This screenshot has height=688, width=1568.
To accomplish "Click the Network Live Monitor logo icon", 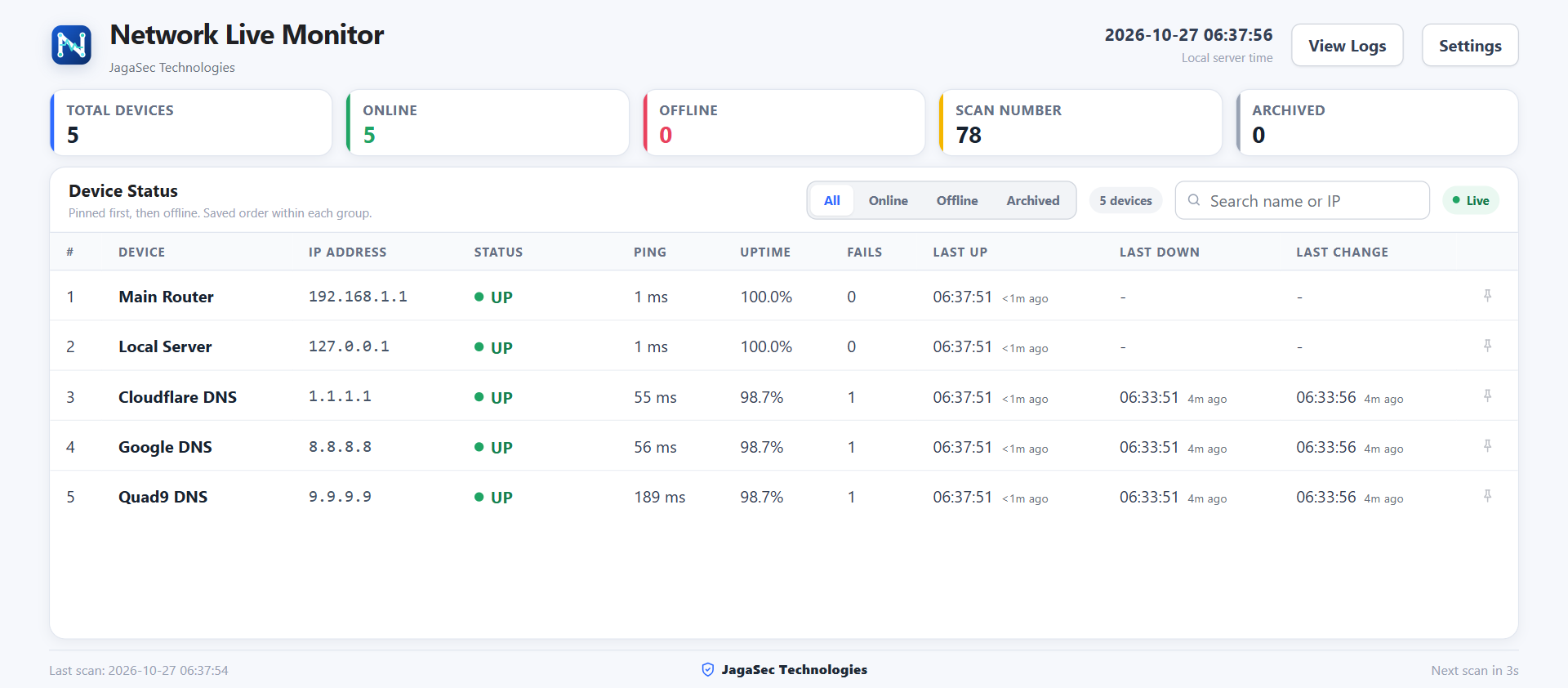I will pyautogui.click(x=71, y=45).
